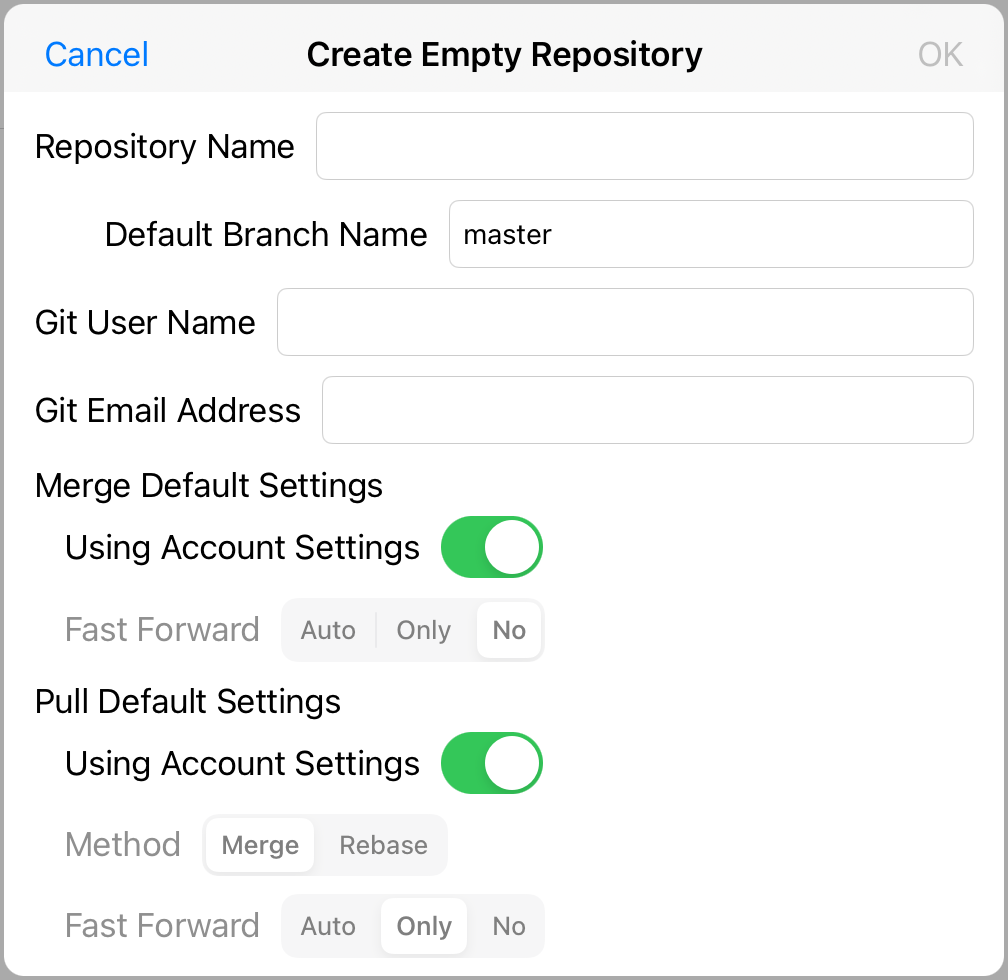Viewport: 1008px width, 980px height.
Task: Disable Using Account Settings under Pull Default Settings
Action: click(491, 763)
